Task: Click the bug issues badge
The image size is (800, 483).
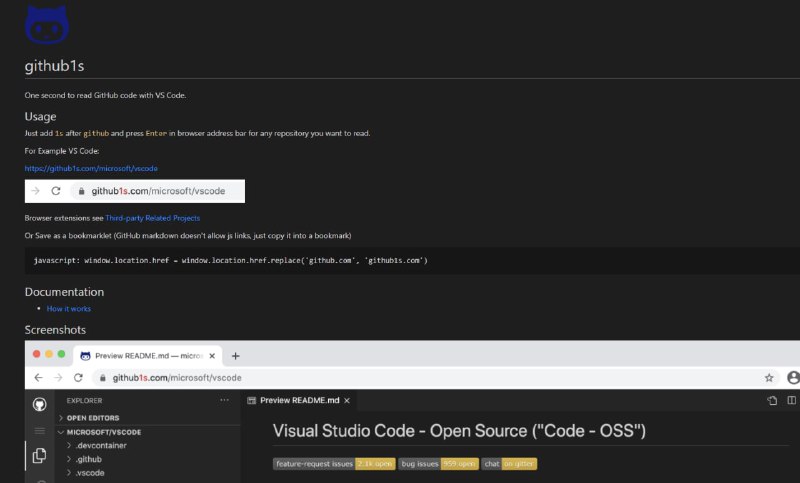Action: click(x=439, y=464)
